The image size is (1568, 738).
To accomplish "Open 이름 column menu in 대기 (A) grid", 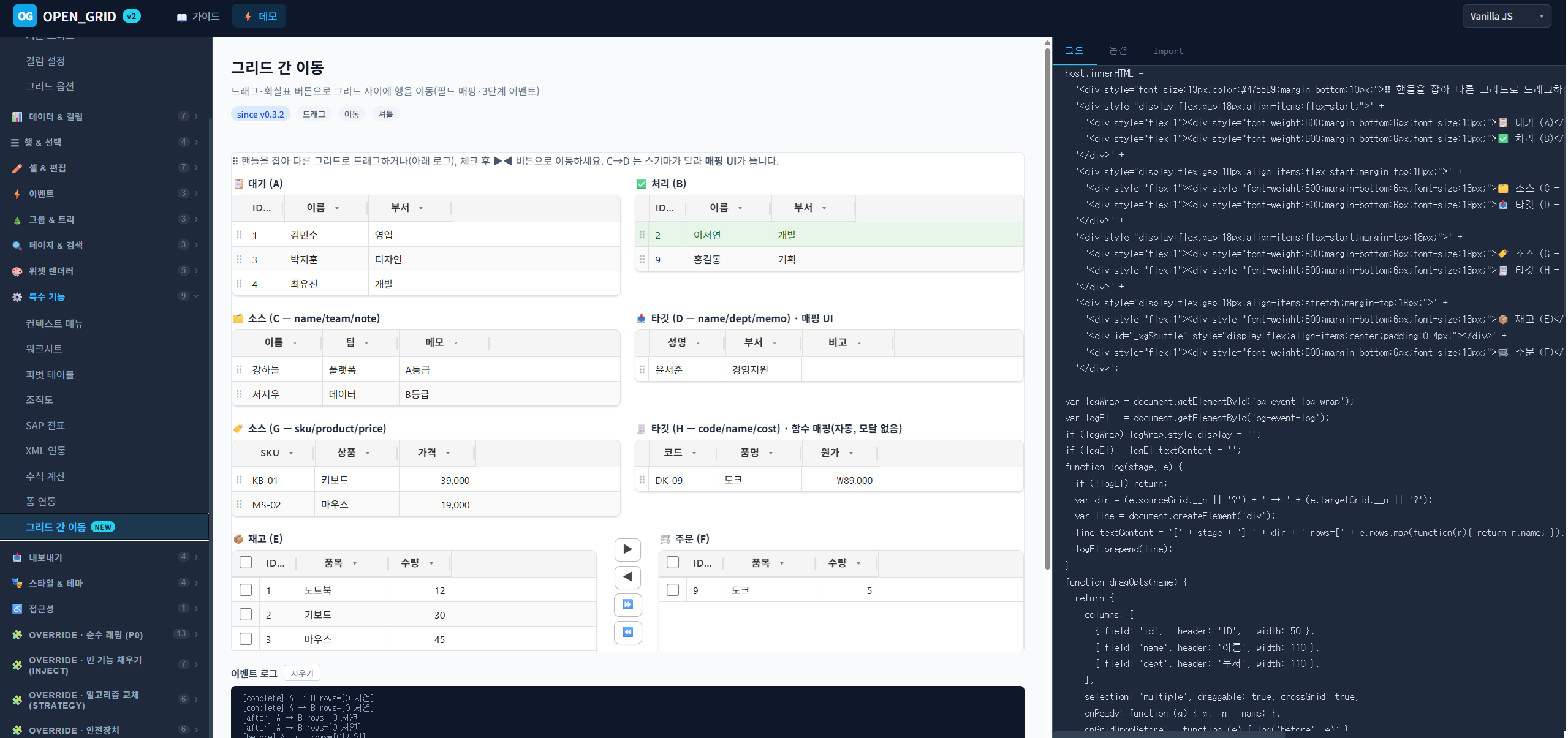I will (337, 208).
